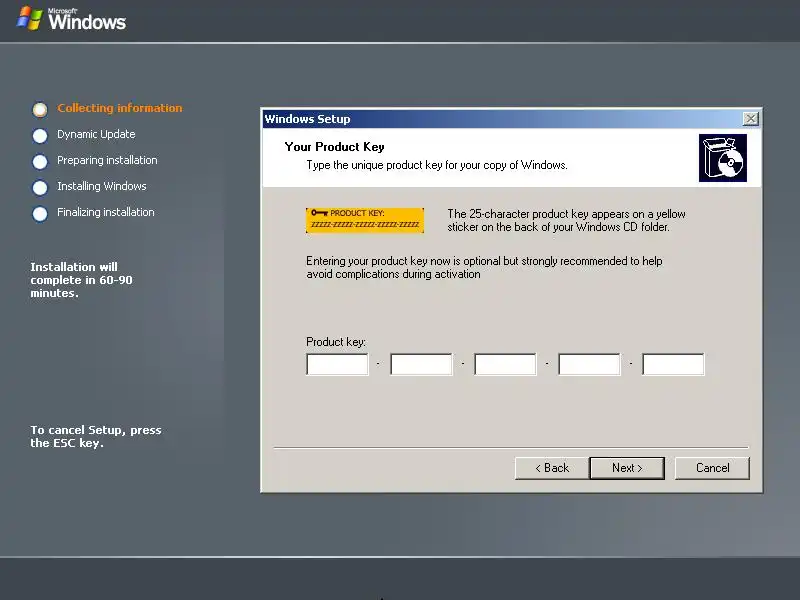Click the 'Preparing installation' step label
Image resolution: width=800 pixels, height=600 pixels.
tap(107, 160)
